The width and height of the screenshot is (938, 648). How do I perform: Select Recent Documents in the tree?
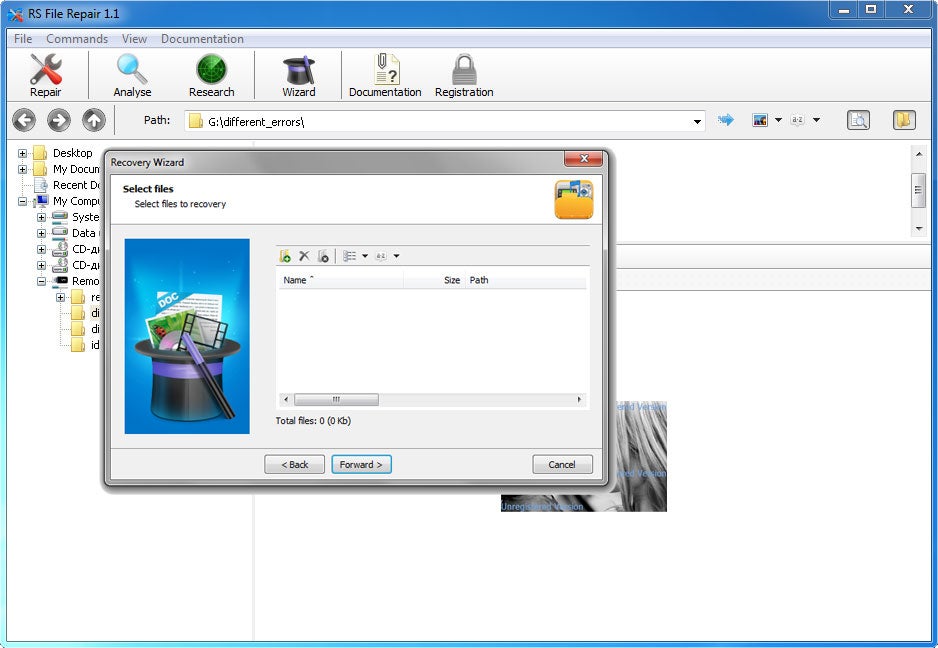tap(75, 185)
